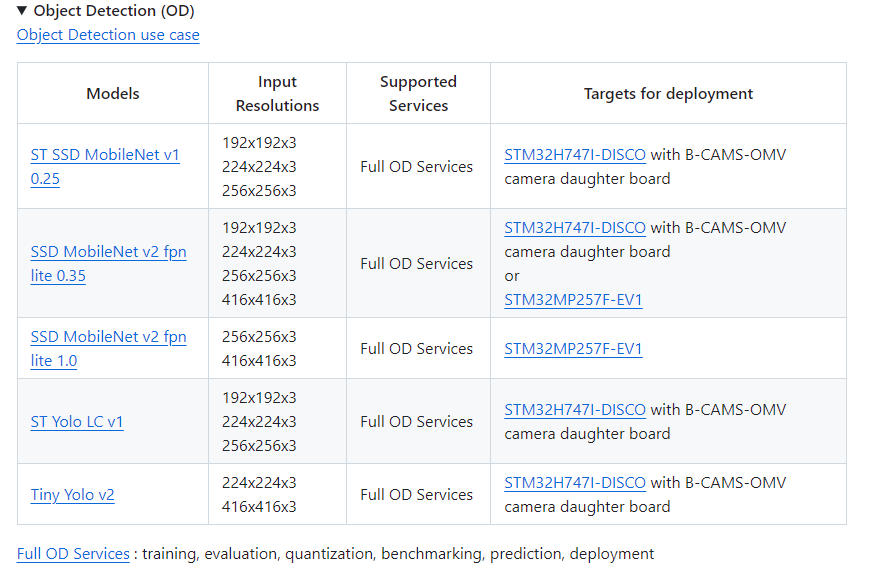Open the Tiny Yolo v2 model link
This screenshot has height=581, width=875.
tap(72, 495)
